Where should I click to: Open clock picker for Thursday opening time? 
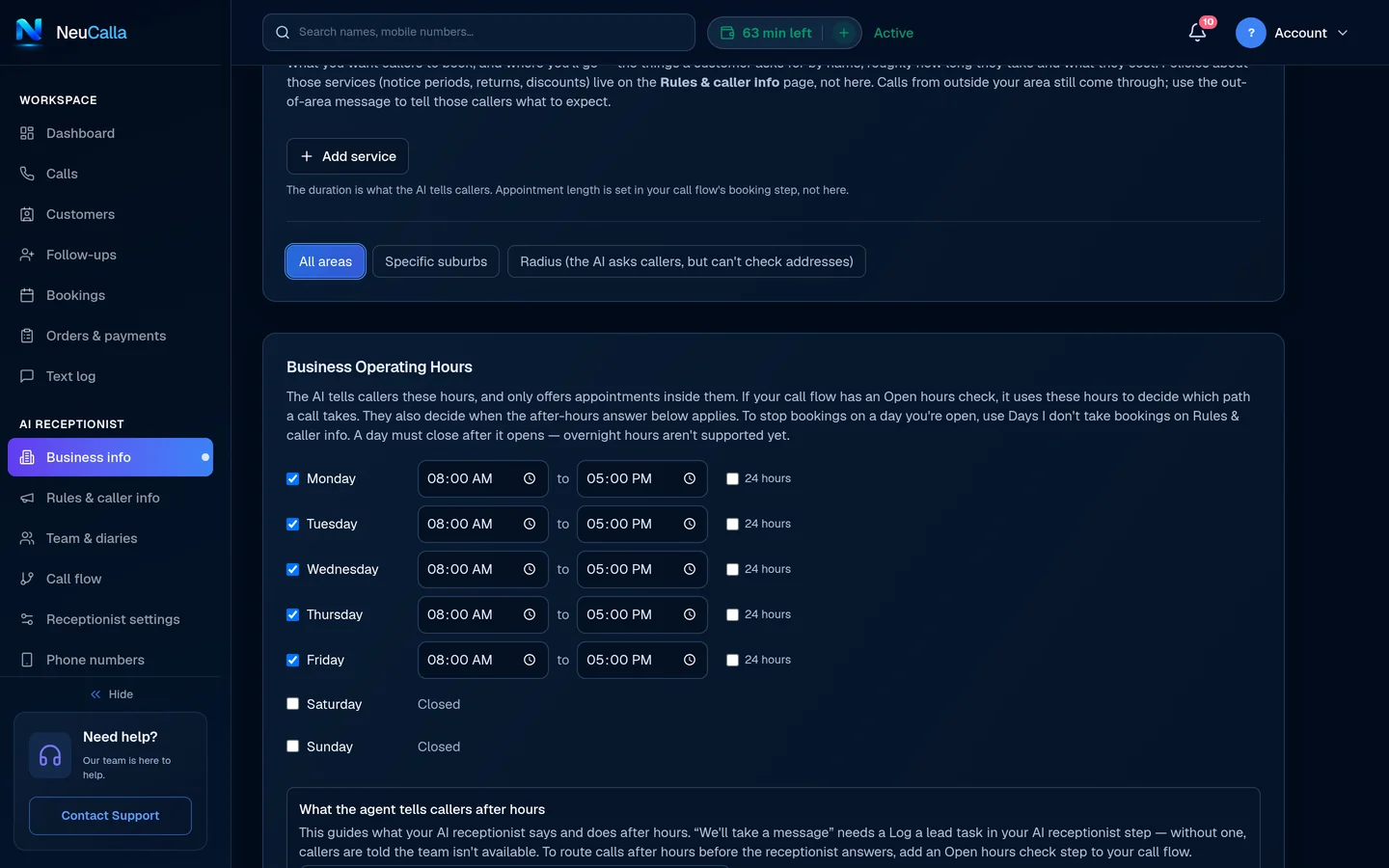(530, 614)
